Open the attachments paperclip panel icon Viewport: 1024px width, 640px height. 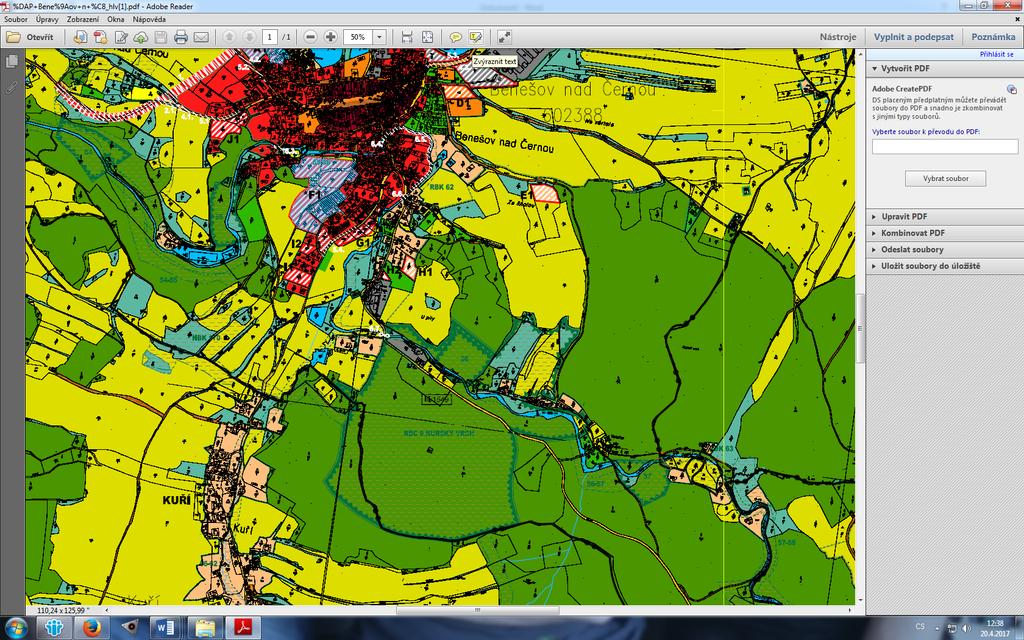point(11,87)
